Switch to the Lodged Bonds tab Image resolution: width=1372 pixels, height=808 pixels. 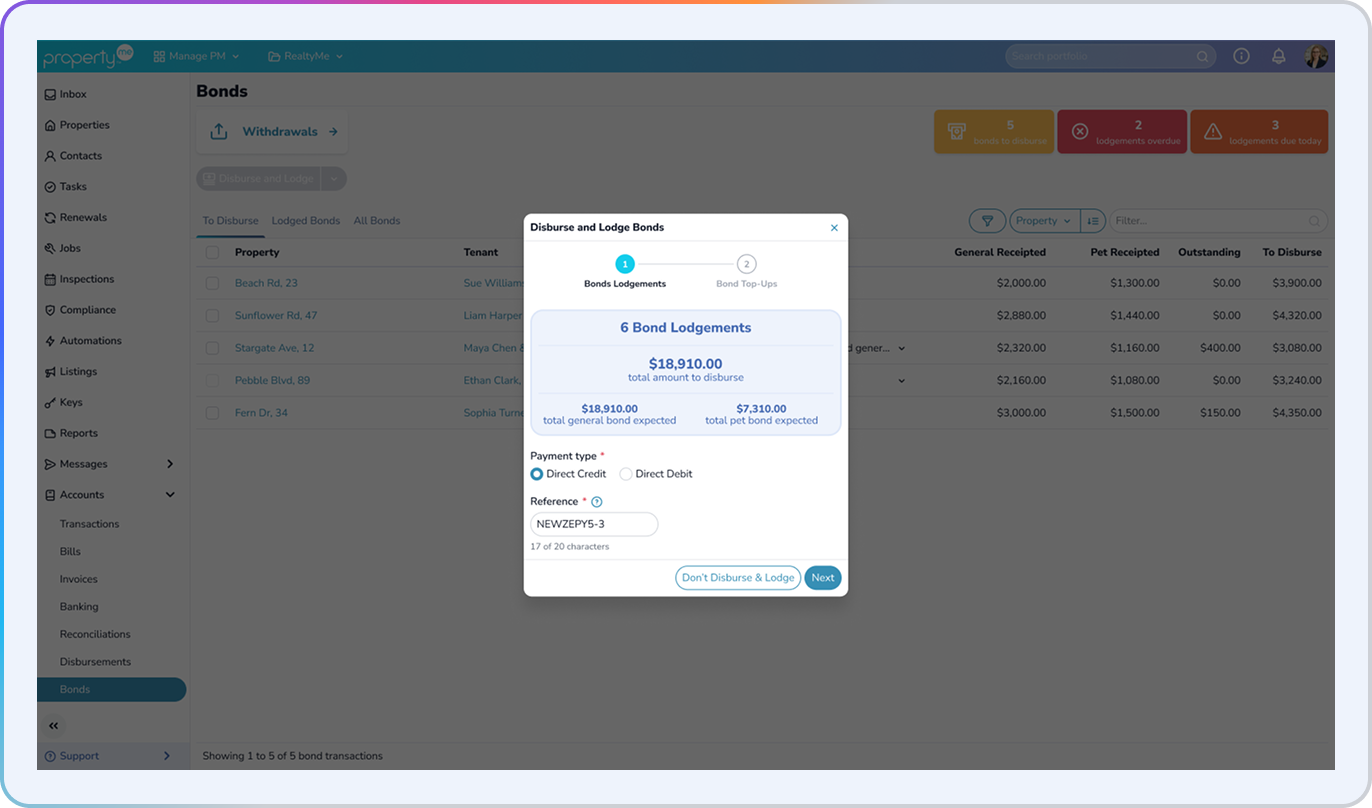[x=306, y=221]
